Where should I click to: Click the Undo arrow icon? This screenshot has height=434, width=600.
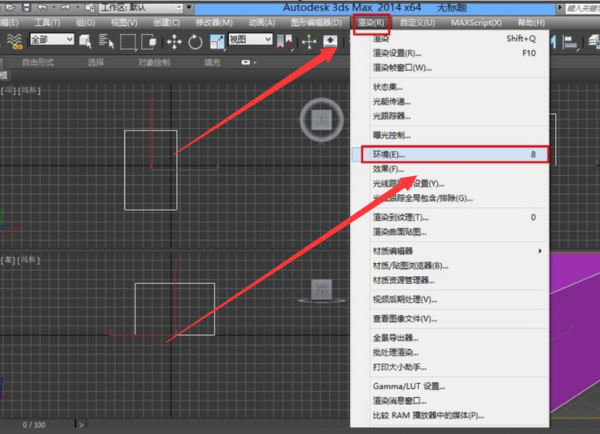[x=42, y=7]
